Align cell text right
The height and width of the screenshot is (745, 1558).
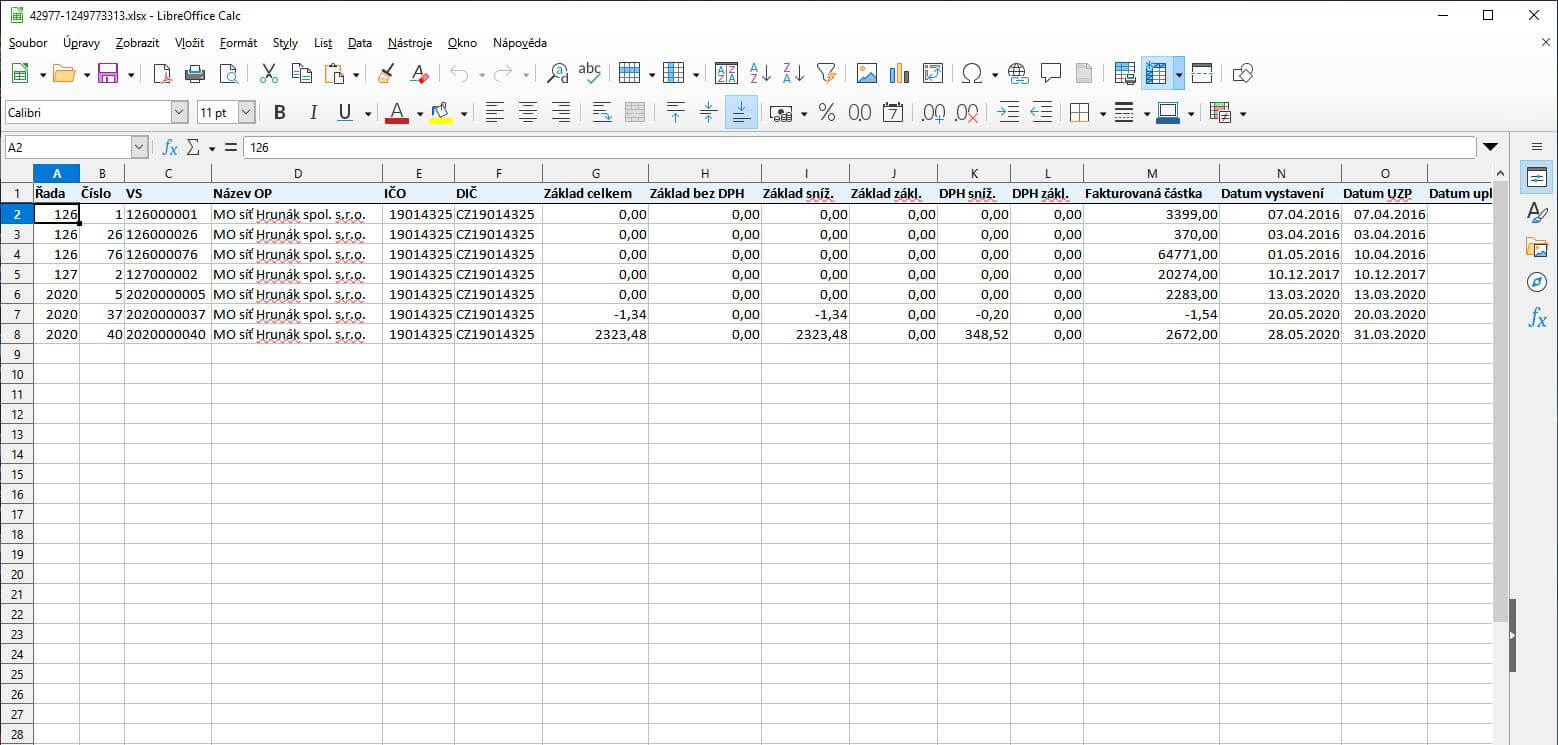(561, 113)
